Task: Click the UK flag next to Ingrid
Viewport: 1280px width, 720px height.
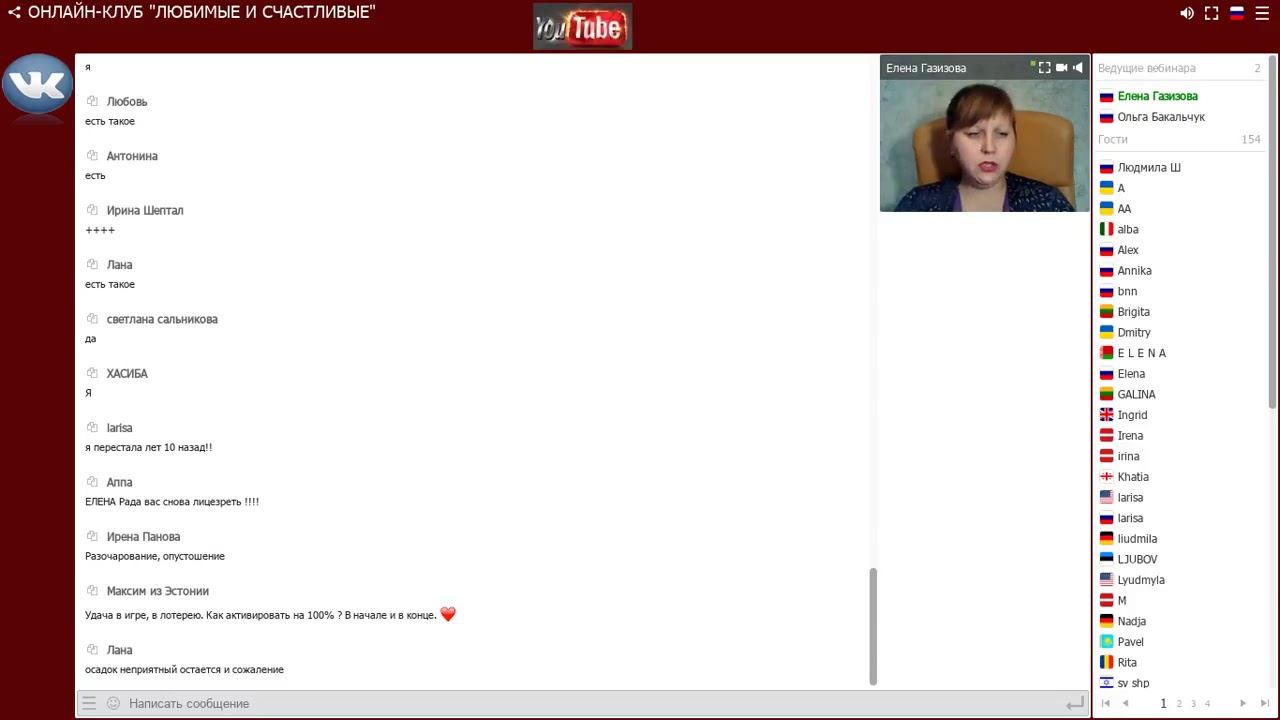Action: point(1106,415)
